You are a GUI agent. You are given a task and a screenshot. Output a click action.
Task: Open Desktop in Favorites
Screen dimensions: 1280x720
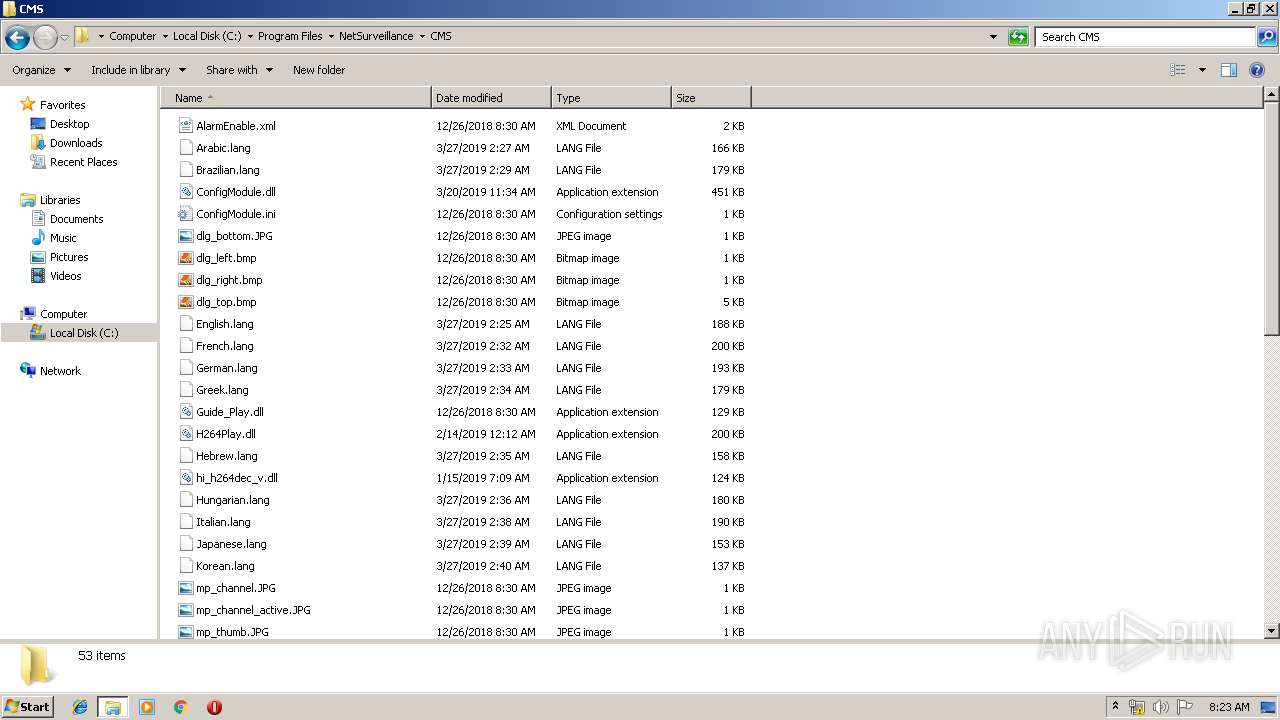69,124
